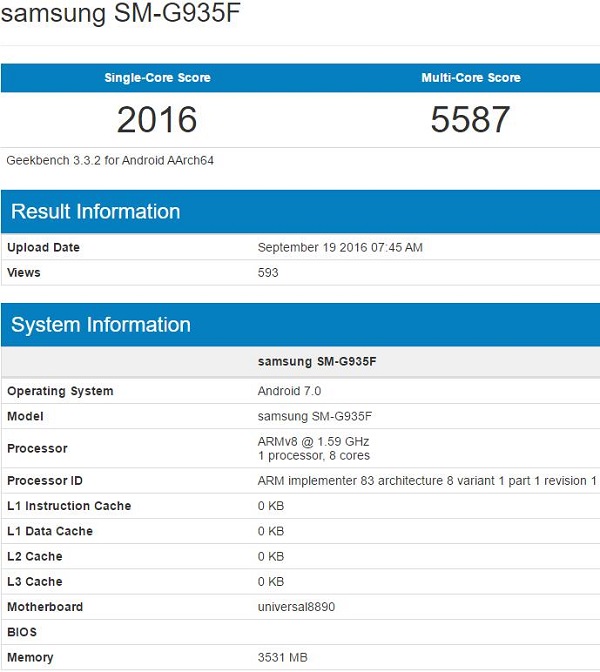
Task: Click the Memory row label
Action: [x=30, y=657]
